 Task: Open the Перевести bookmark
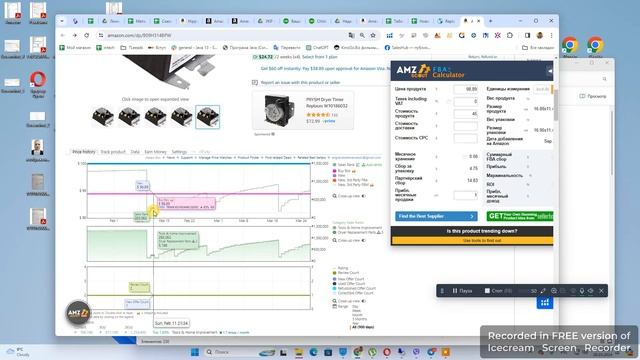[287, 48]
